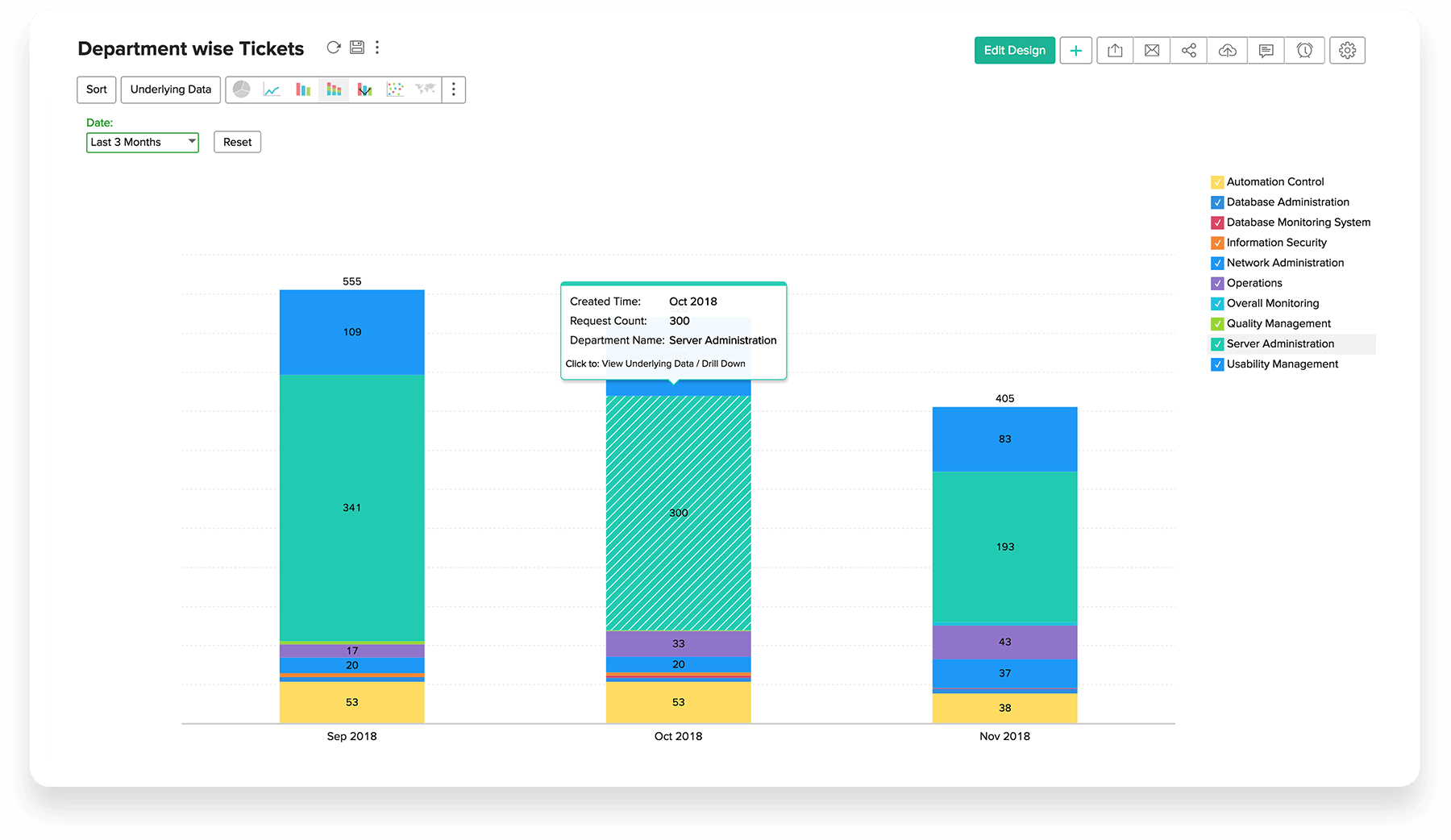Toggle the Operations legend checkbox

[x=1217, y=284]
